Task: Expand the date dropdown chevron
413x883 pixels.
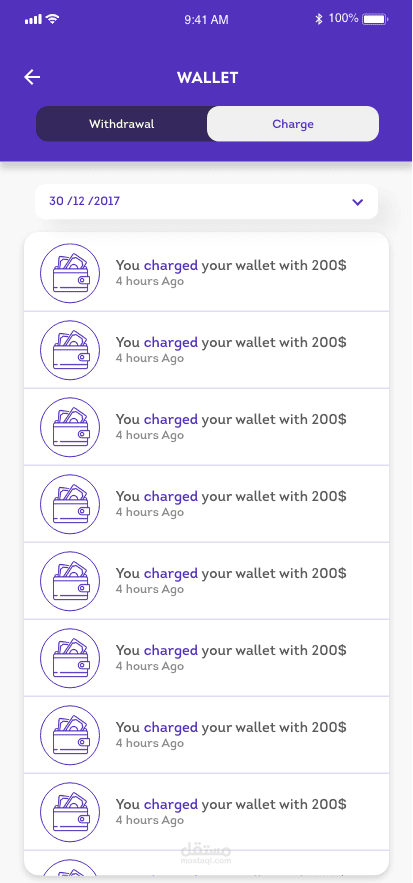Action: [357, 202]
